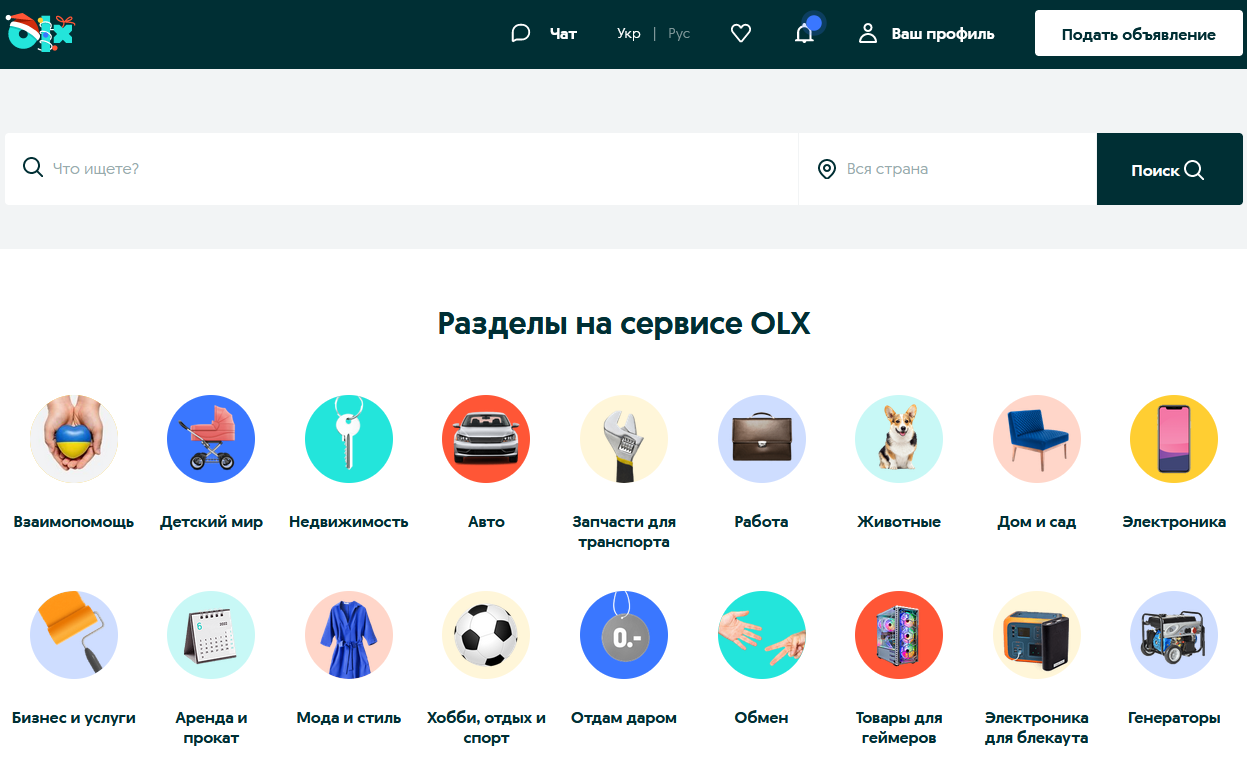
Task: Open notifications bell icon
Action: [x=804, y=34]
